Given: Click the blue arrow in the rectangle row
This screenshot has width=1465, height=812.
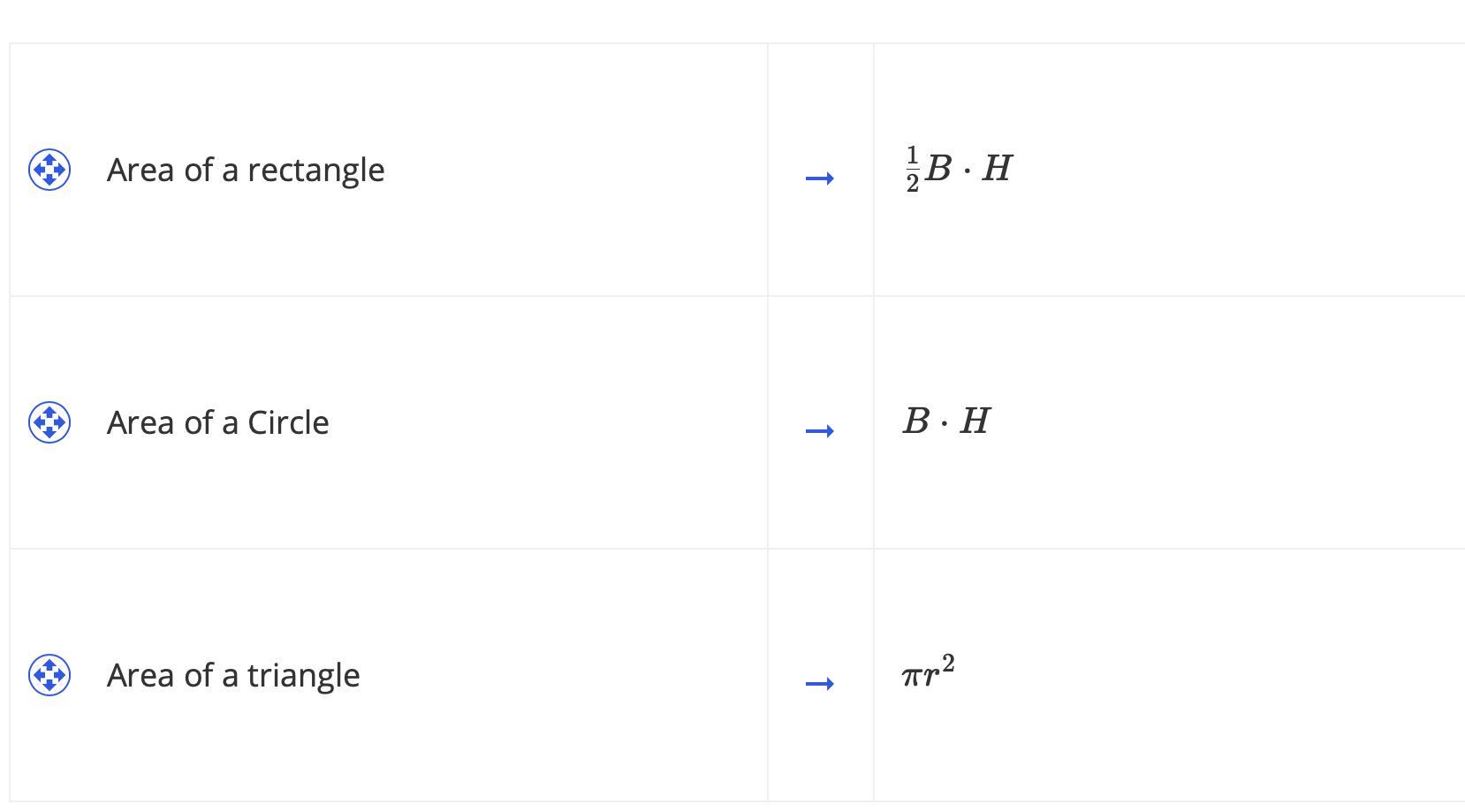Looking at the screenshot, I should (820, 178).
